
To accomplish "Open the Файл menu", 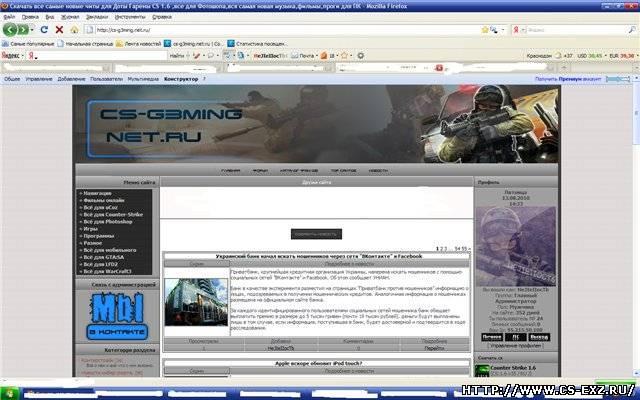I will (x=9, y=17).
